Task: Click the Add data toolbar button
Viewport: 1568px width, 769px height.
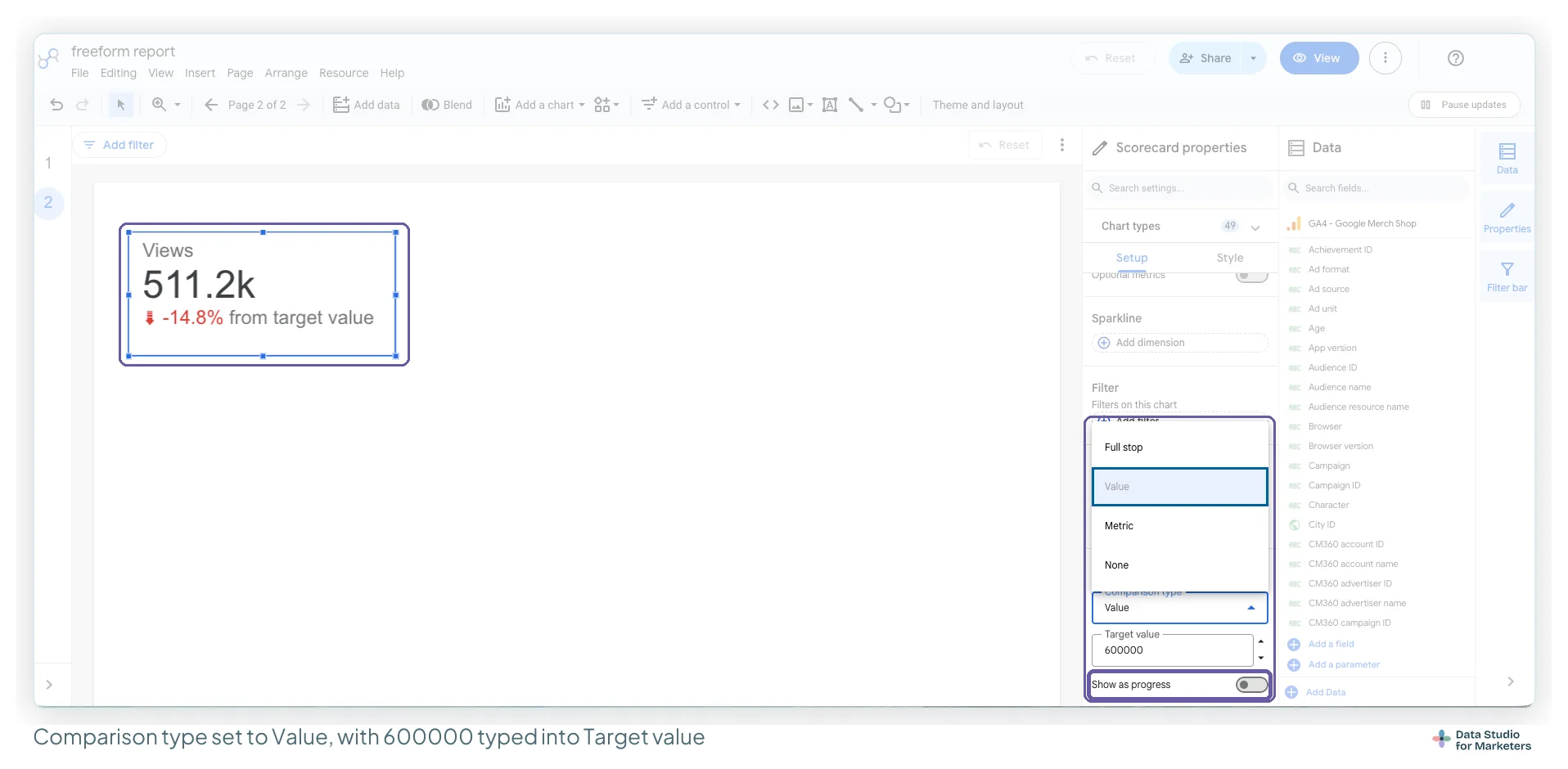Action: (367, 105)
